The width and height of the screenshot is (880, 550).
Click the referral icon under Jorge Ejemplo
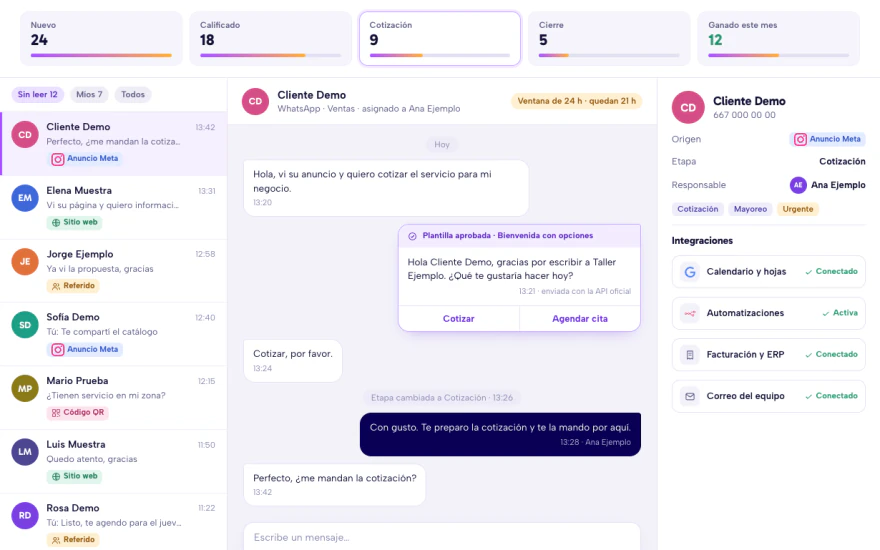pyautogui.click(x=56, y=286)
